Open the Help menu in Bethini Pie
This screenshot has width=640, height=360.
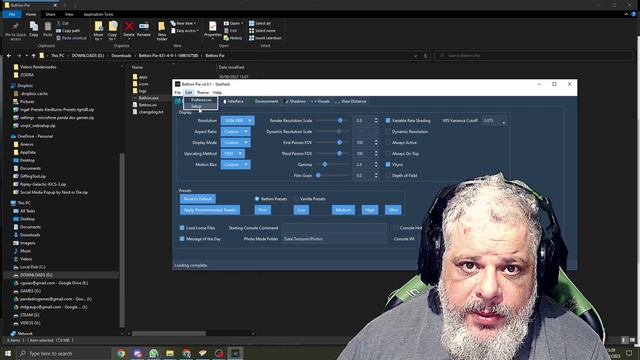pos(217,93)
